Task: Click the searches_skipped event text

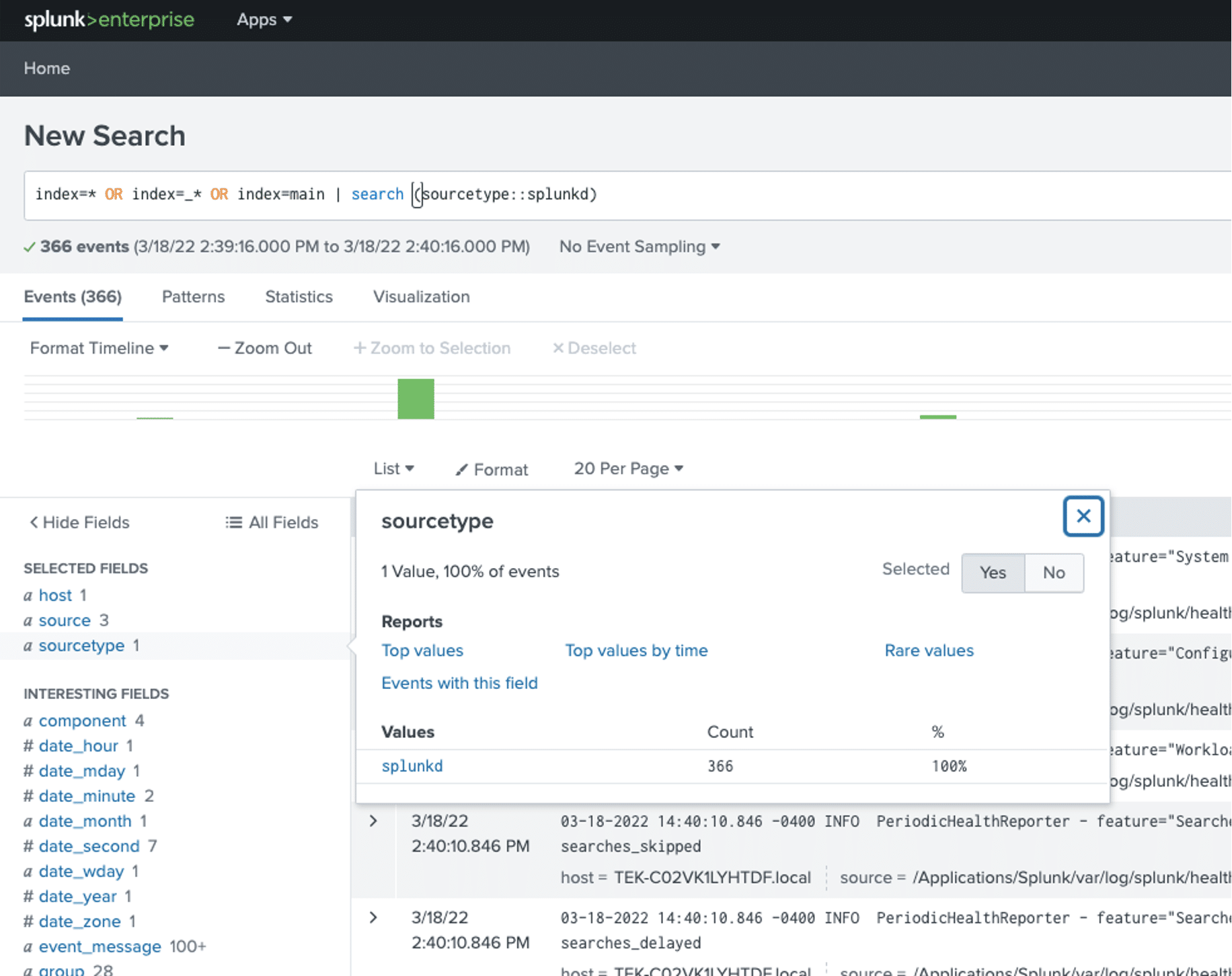Action: tap(631, 846)
